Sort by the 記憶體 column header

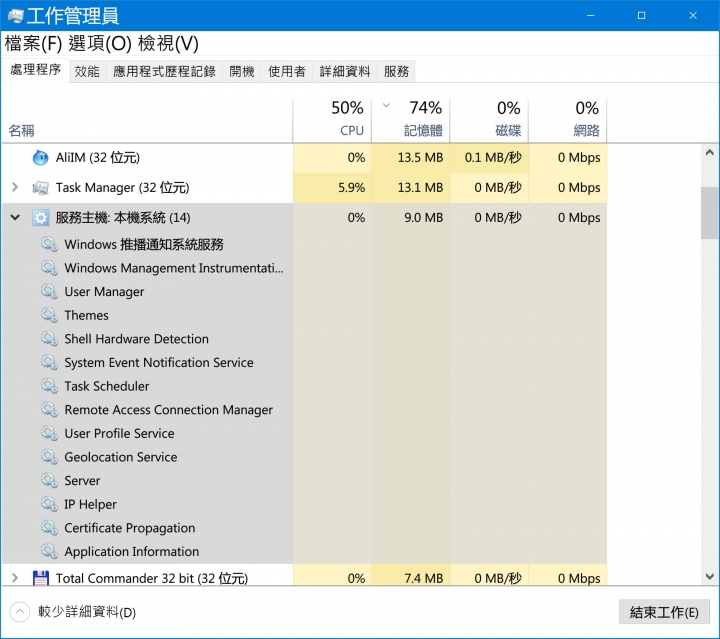[411, 120]
